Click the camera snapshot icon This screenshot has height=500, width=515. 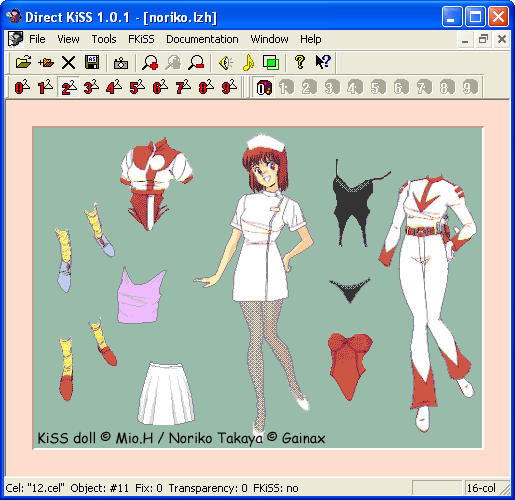coord(121,62)
